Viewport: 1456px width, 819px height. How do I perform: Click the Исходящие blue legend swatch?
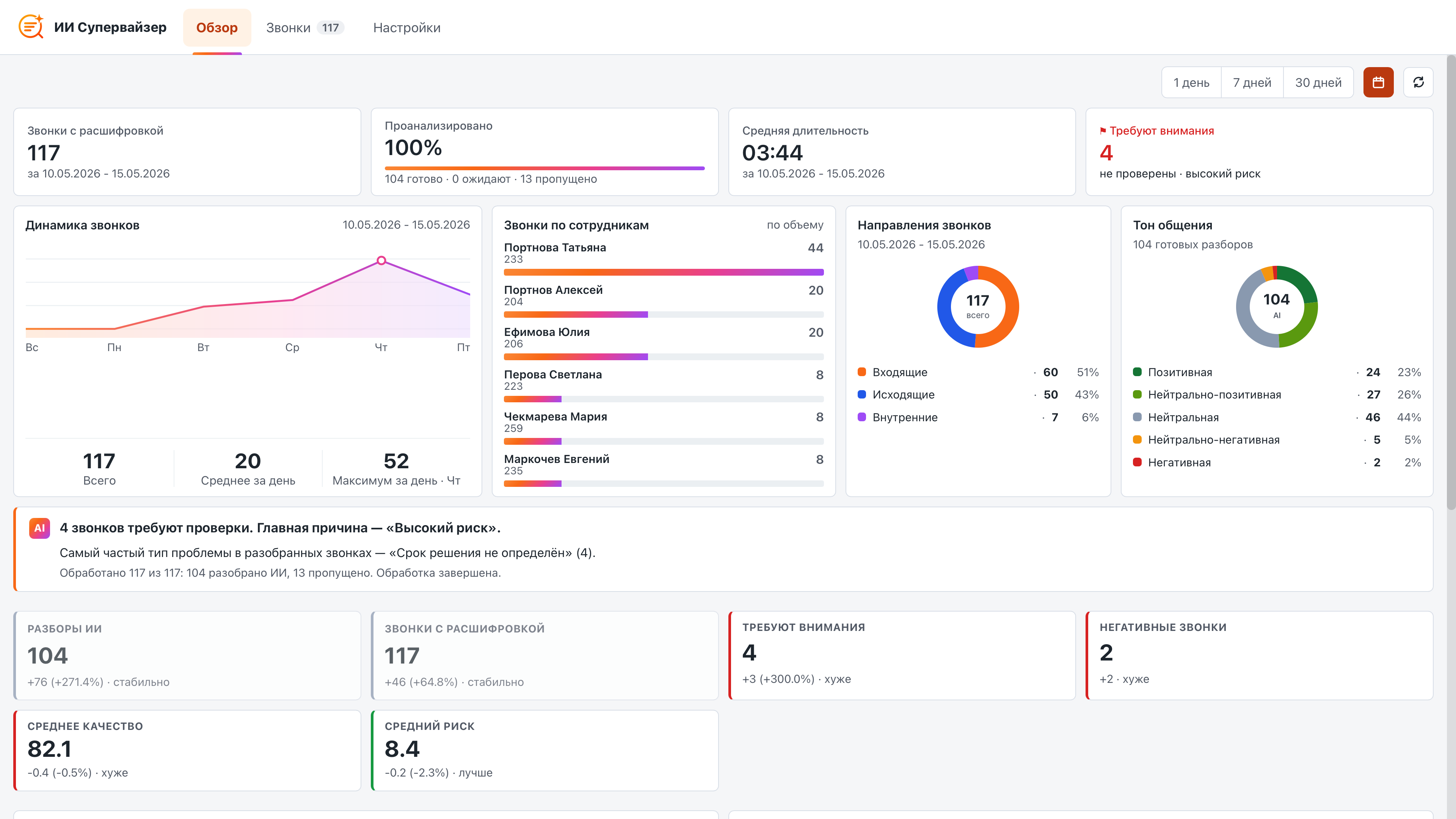coord(862,394)
